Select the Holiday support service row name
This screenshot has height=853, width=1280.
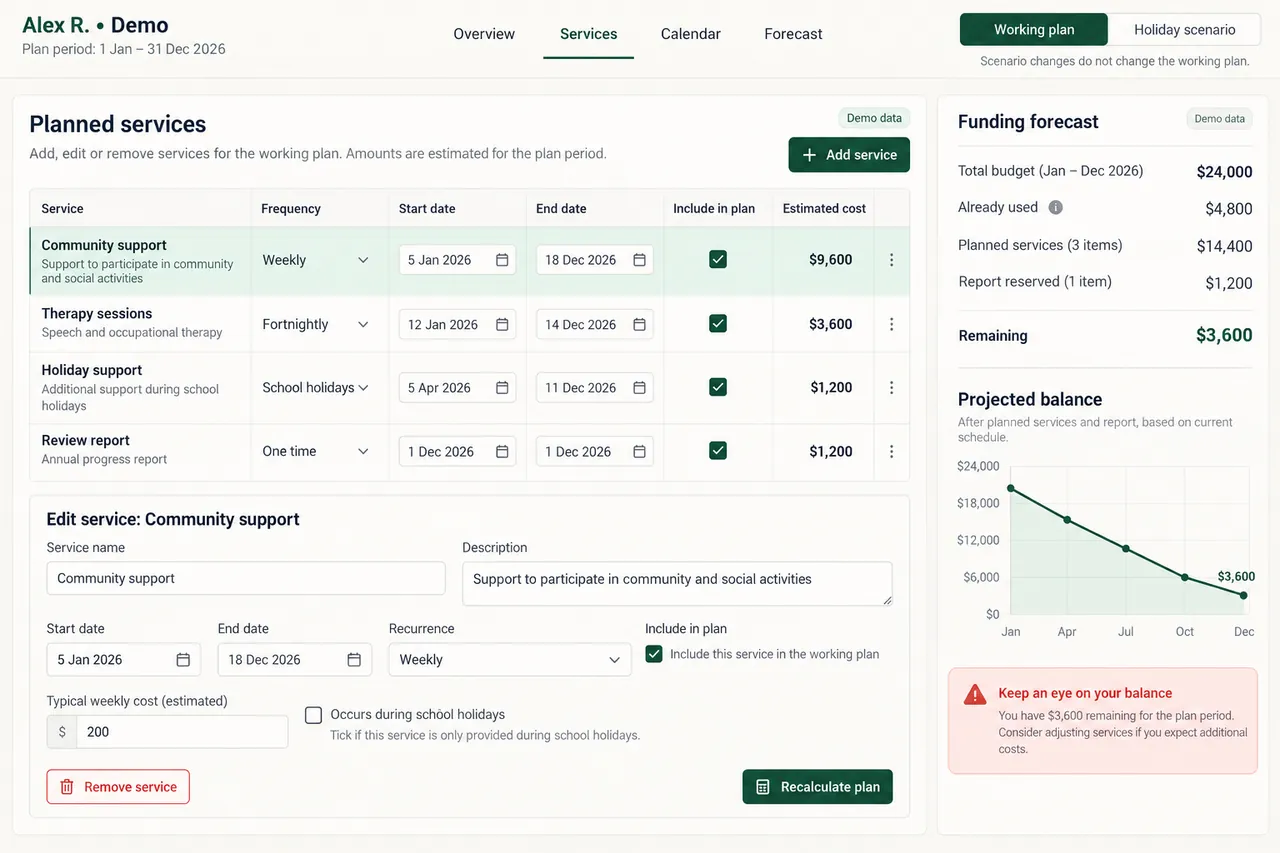point(92,370)
